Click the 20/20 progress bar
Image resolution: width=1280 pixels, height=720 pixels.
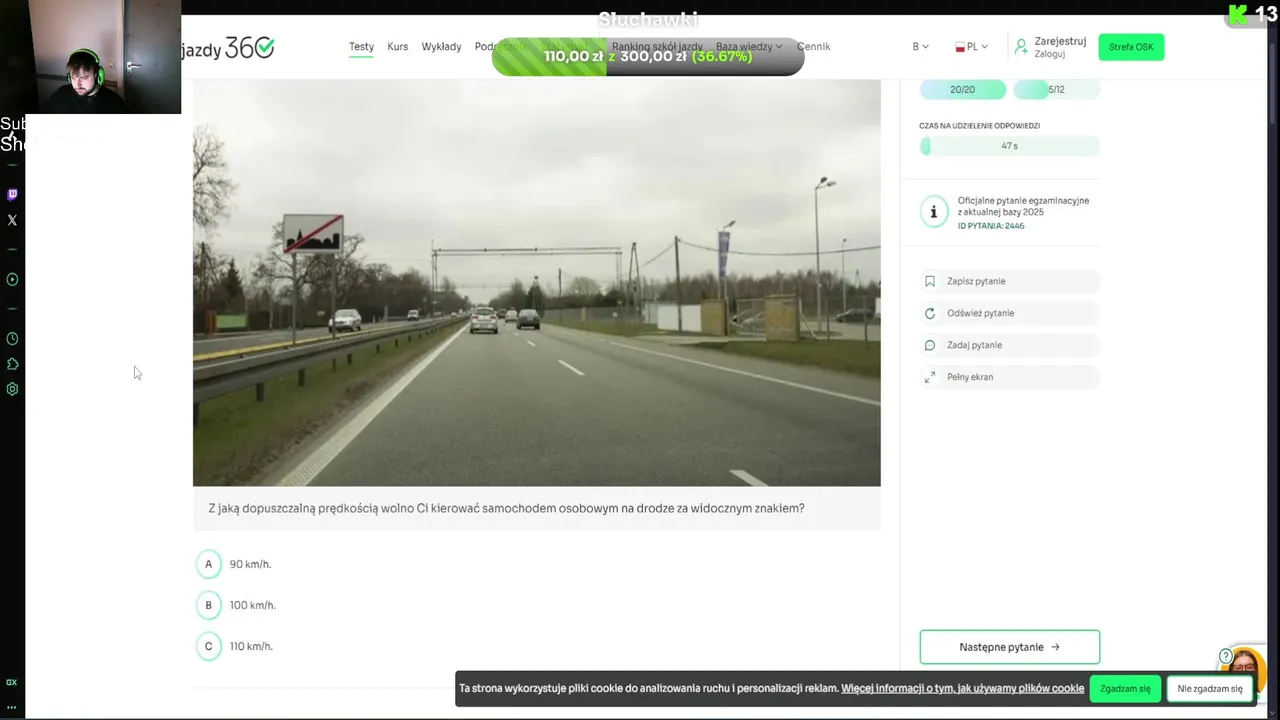[962, 89]
